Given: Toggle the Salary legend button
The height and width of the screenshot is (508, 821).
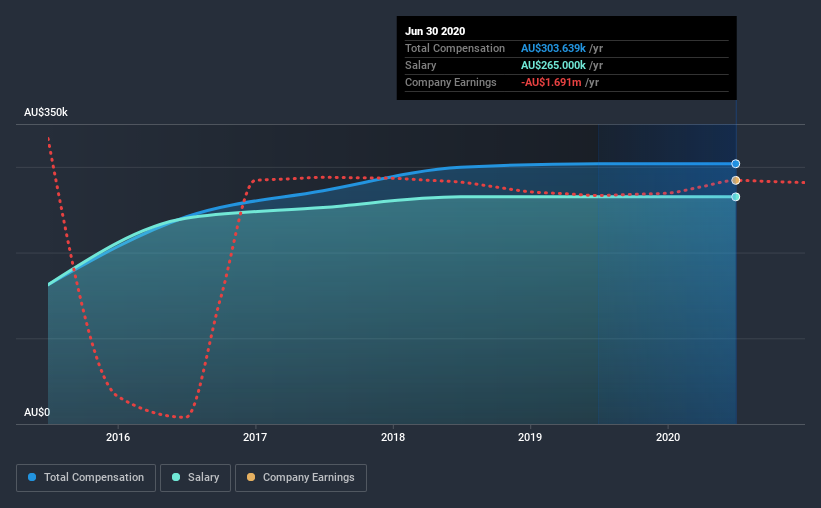Looking at the screenshot, I should click(x=195, y=478).
